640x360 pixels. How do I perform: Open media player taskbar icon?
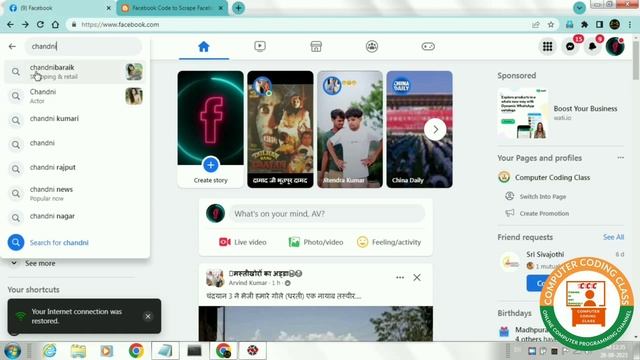[107, 351]
